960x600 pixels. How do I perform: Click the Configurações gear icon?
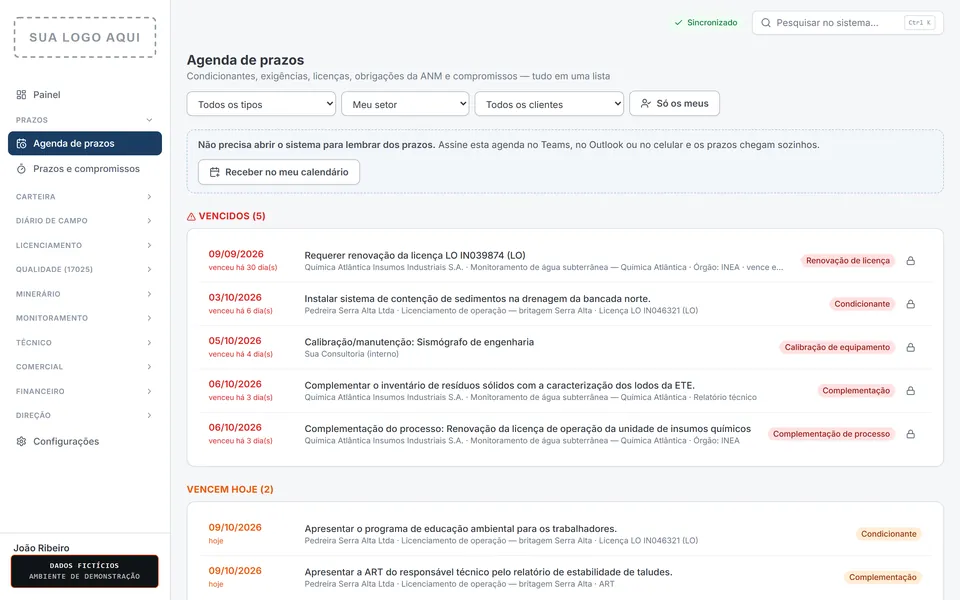click(21, 441)
